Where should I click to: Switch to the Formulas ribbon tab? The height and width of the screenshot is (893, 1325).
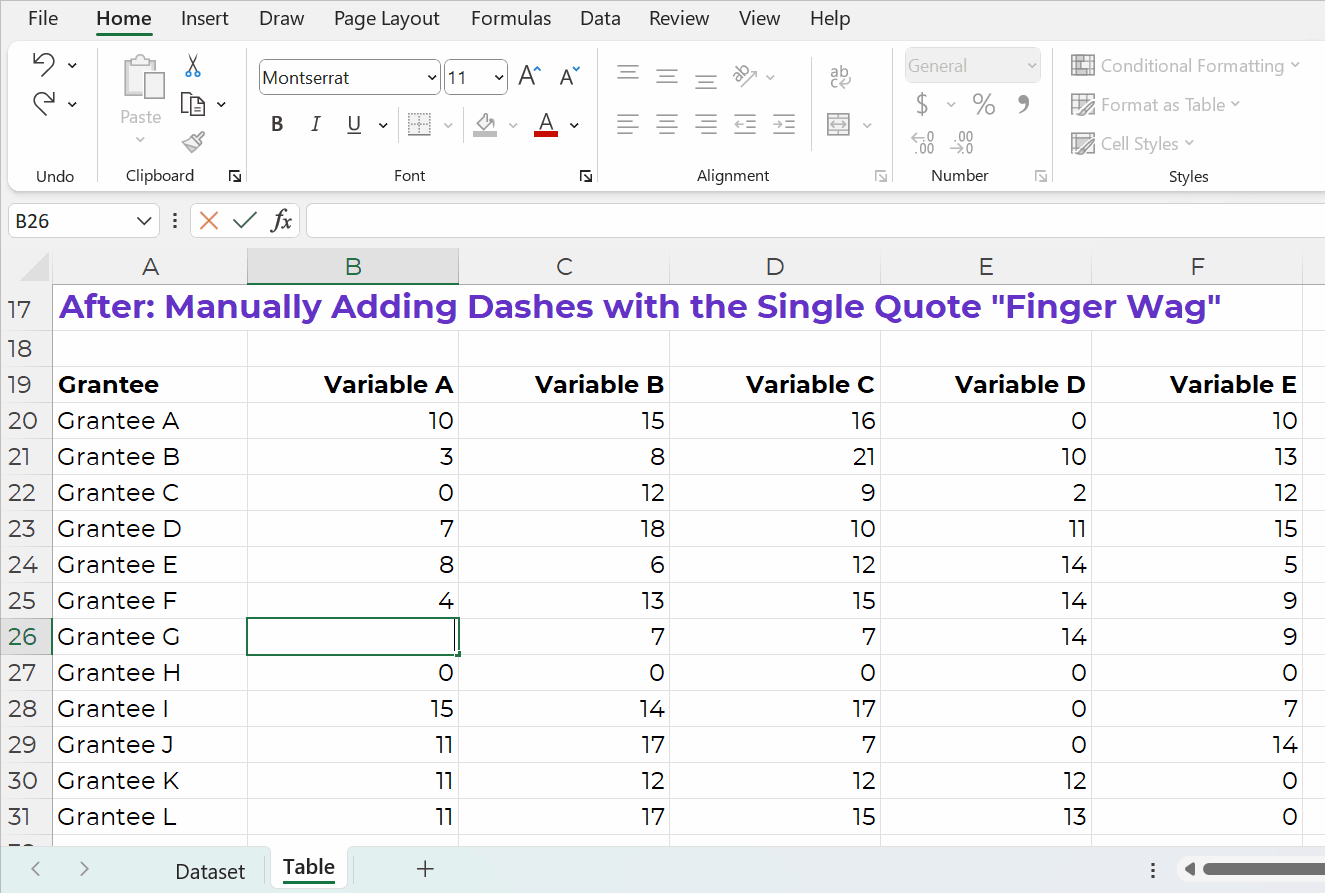click(x=511, y=18)
